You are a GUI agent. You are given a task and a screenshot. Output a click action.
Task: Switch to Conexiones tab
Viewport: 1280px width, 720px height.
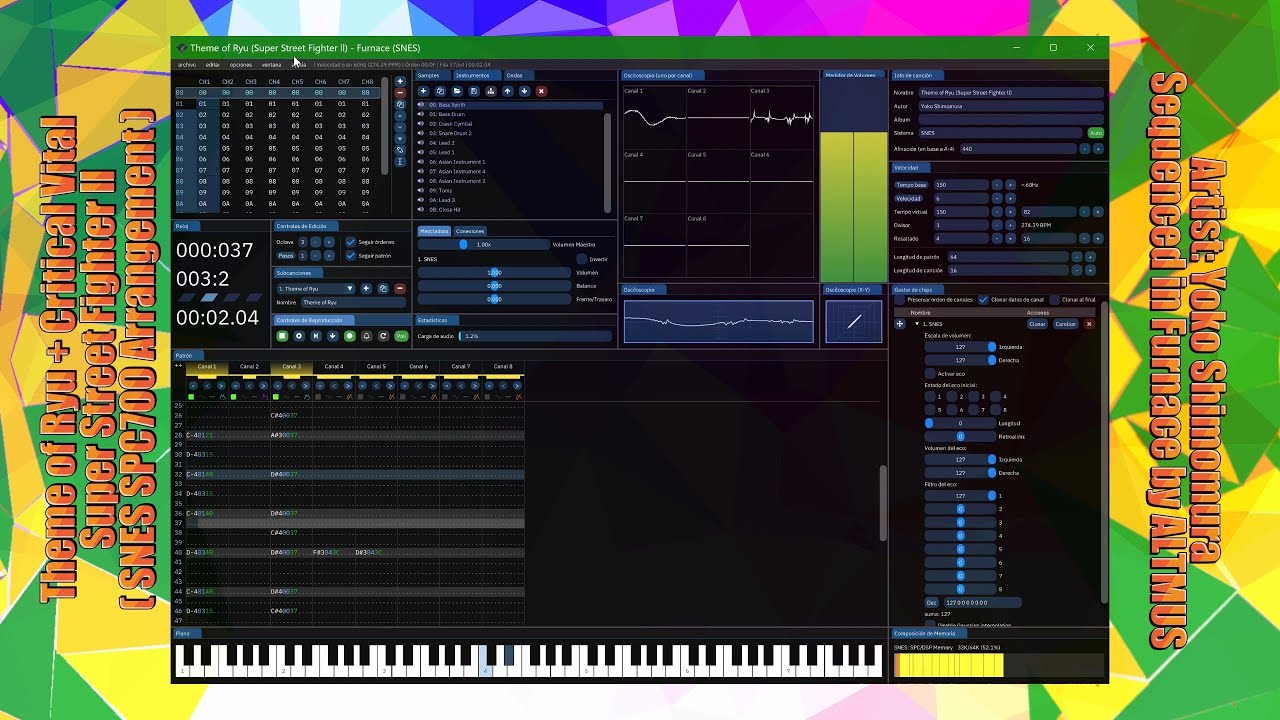coord(470,231)
